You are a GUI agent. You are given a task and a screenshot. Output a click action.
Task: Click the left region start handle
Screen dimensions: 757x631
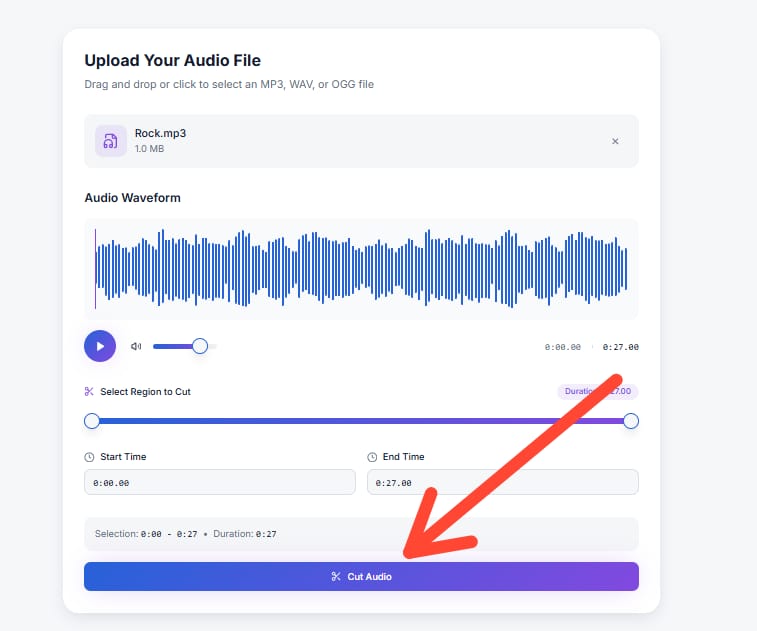coord(92,421)
